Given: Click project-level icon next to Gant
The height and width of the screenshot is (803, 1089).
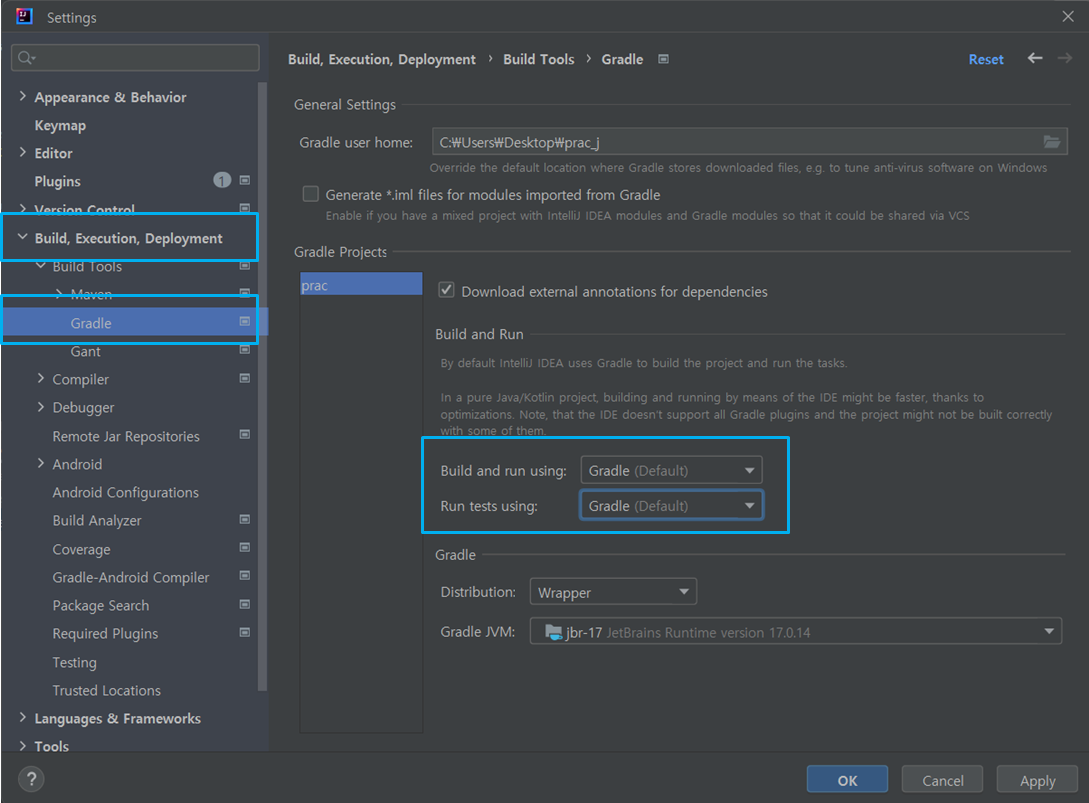Looking at the screenshot, I should tap(244, 349).
